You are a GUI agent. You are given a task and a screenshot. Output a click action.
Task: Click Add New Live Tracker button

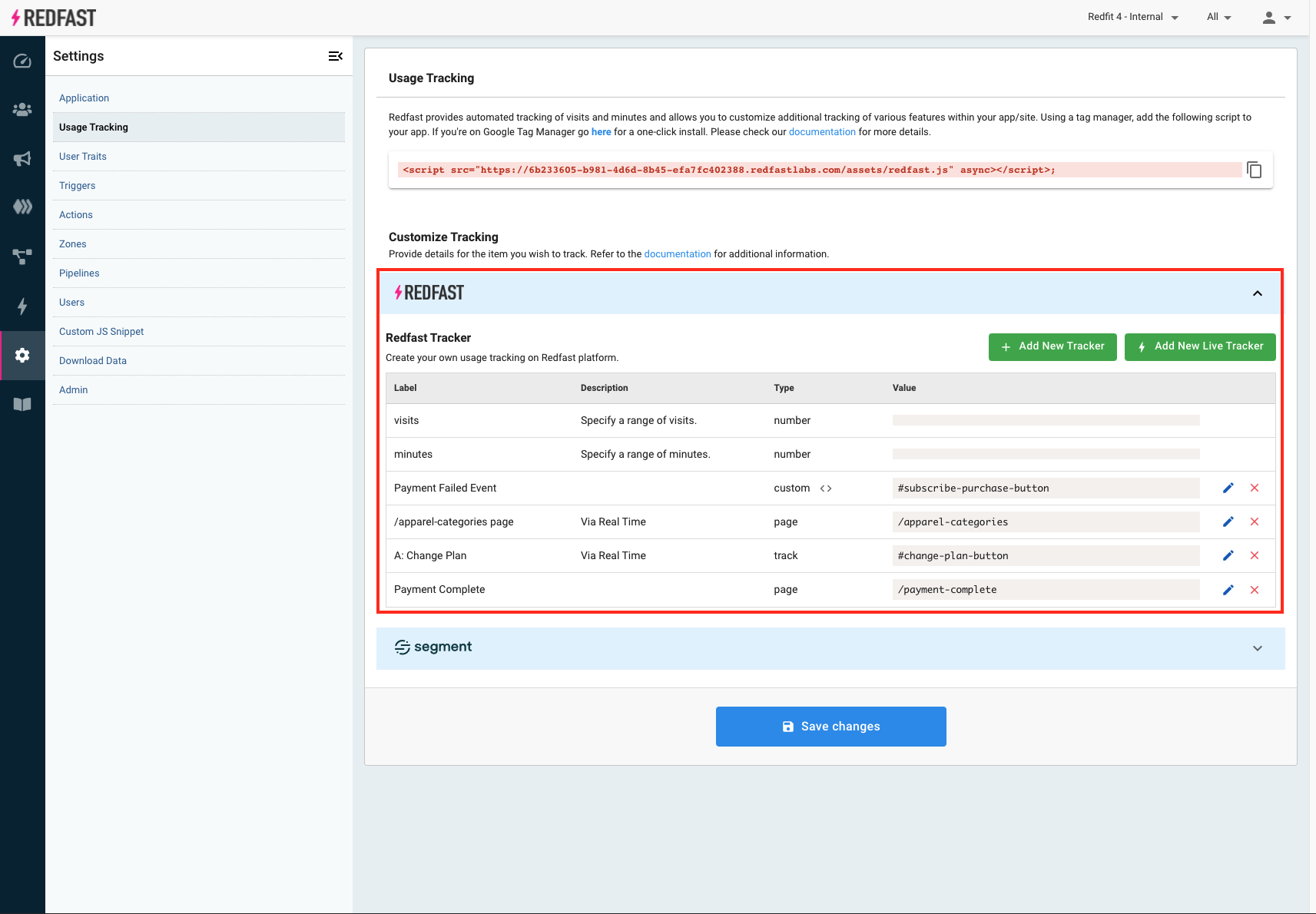pyautogui.click(x=1200, y=346)
